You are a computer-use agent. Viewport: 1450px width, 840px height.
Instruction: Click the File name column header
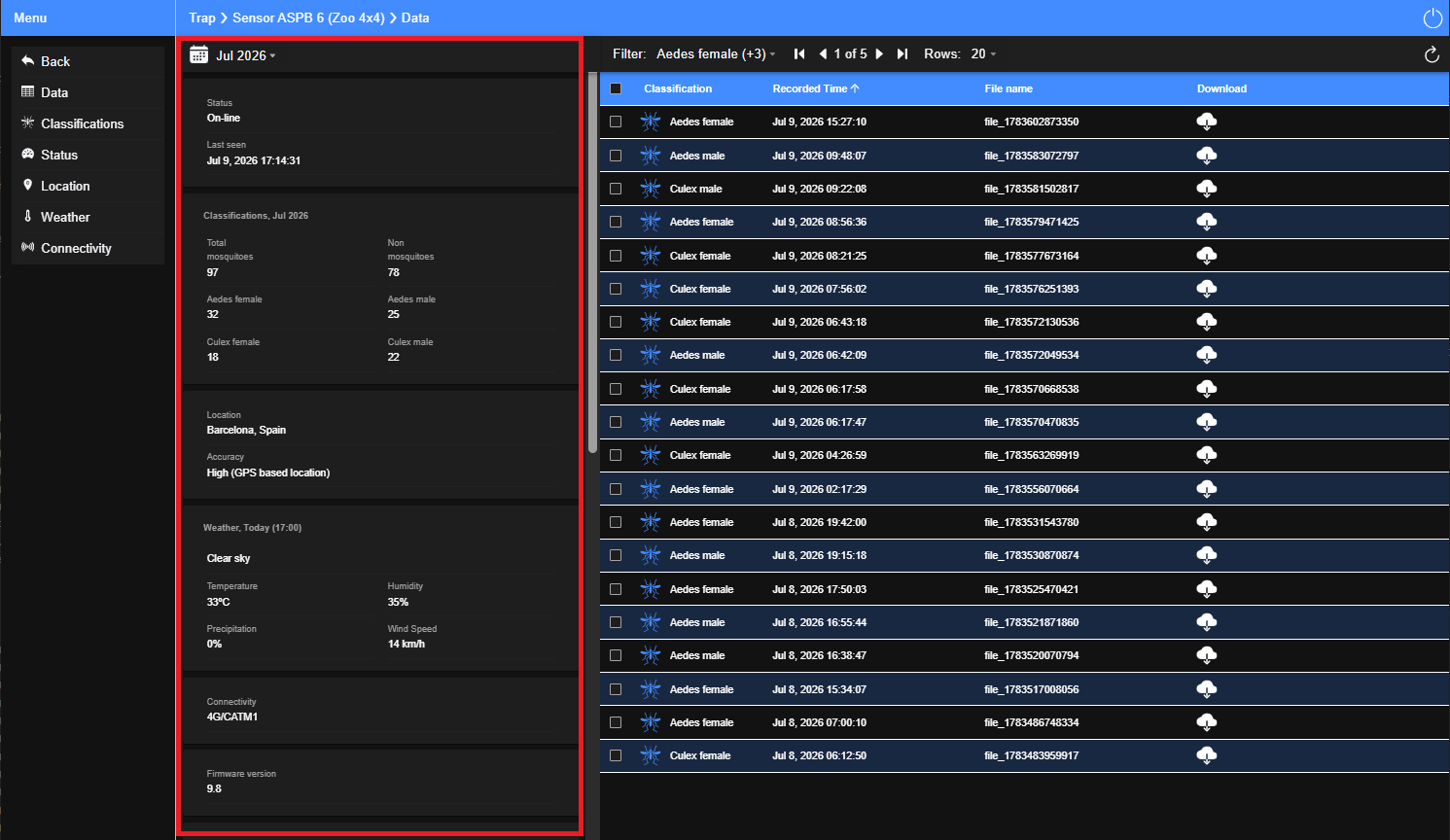(1008, 88)
